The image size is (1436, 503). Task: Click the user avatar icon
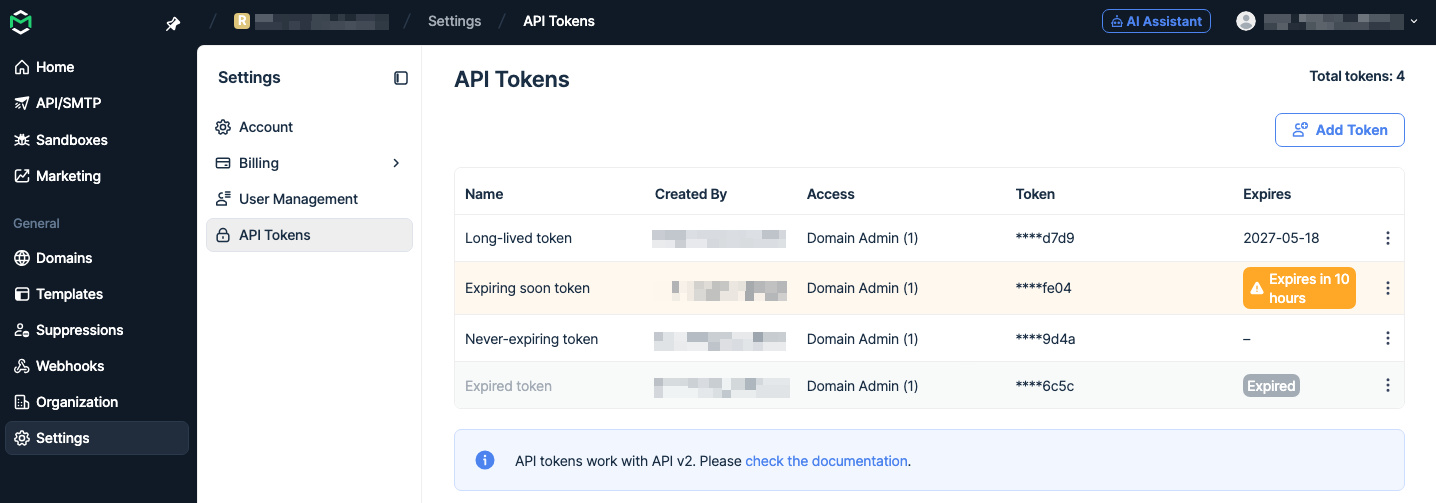[x=1246, y=21]
